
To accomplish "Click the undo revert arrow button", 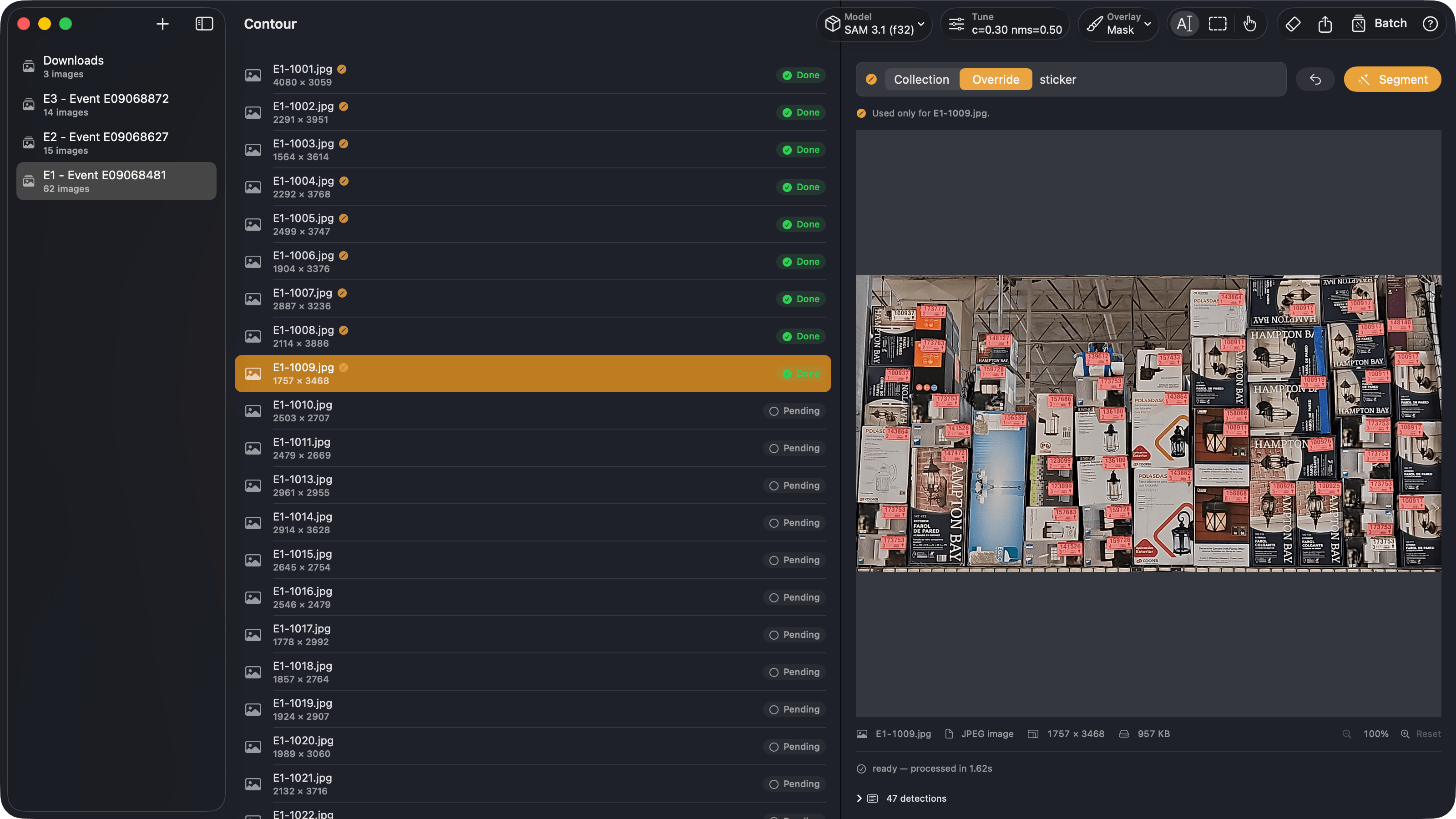I will coord(1315,80).
